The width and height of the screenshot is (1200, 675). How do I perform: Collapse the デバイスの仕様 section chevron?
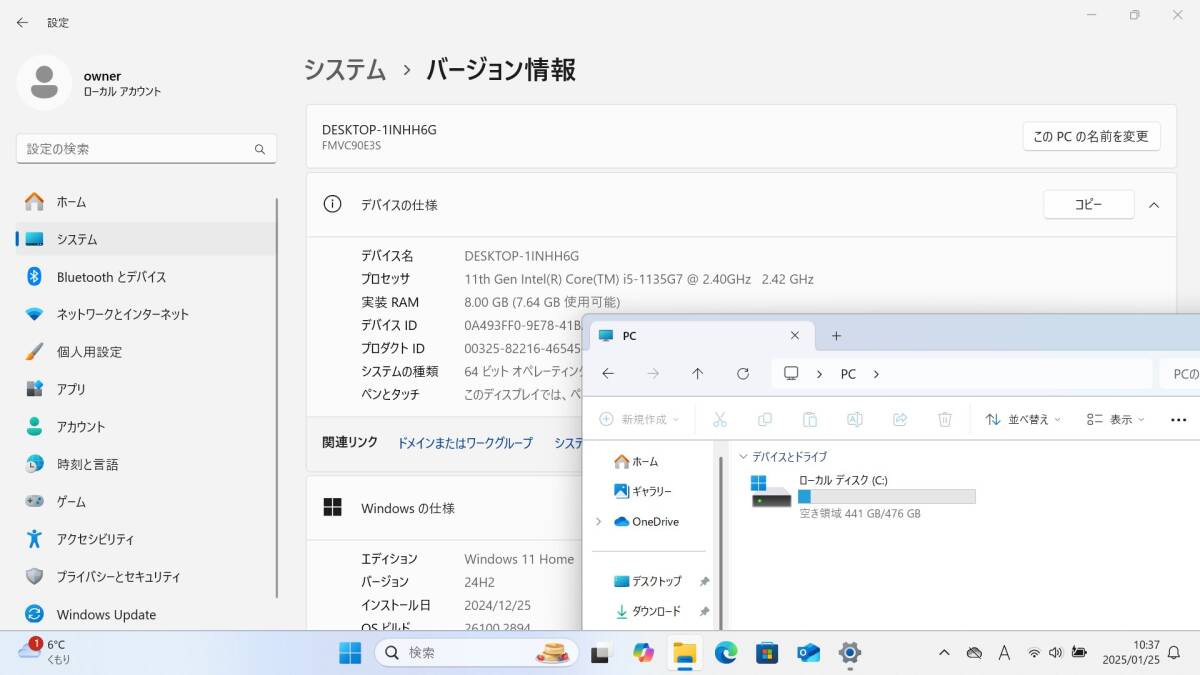coord(1153,204)
